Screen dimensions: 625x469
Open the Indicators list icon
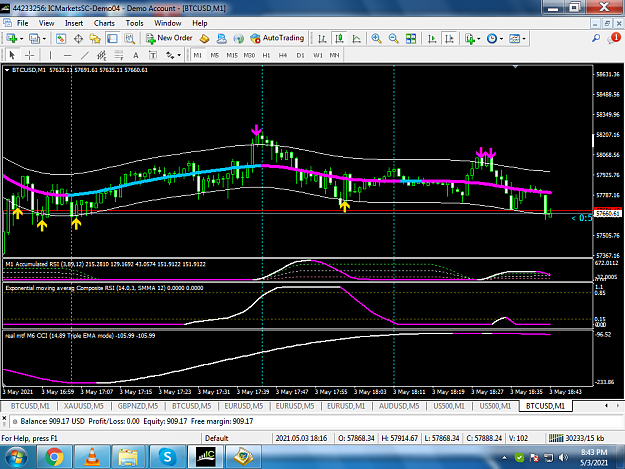[x=470, y=39]
